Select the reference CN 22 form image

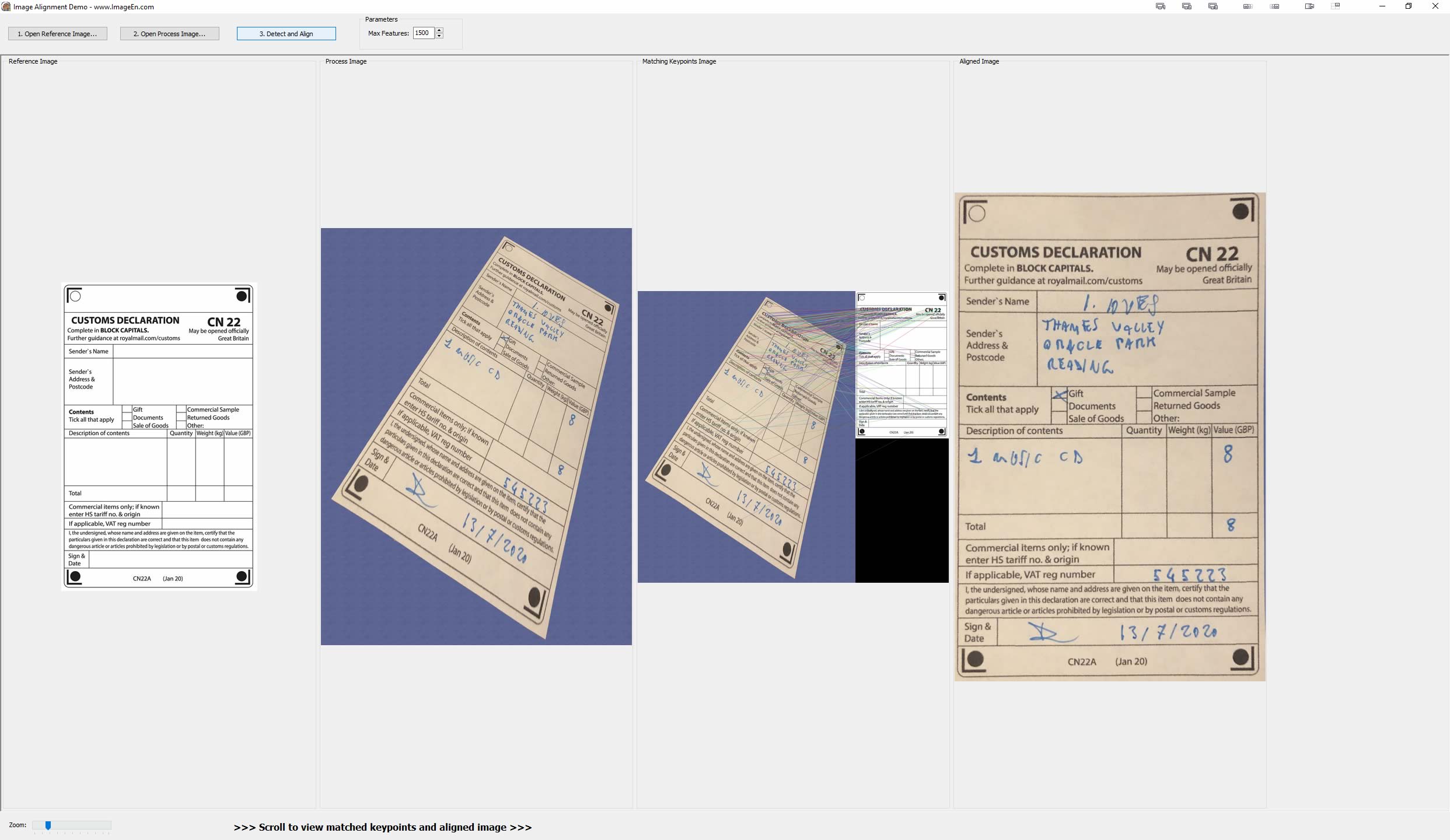(x=159, y=437)
